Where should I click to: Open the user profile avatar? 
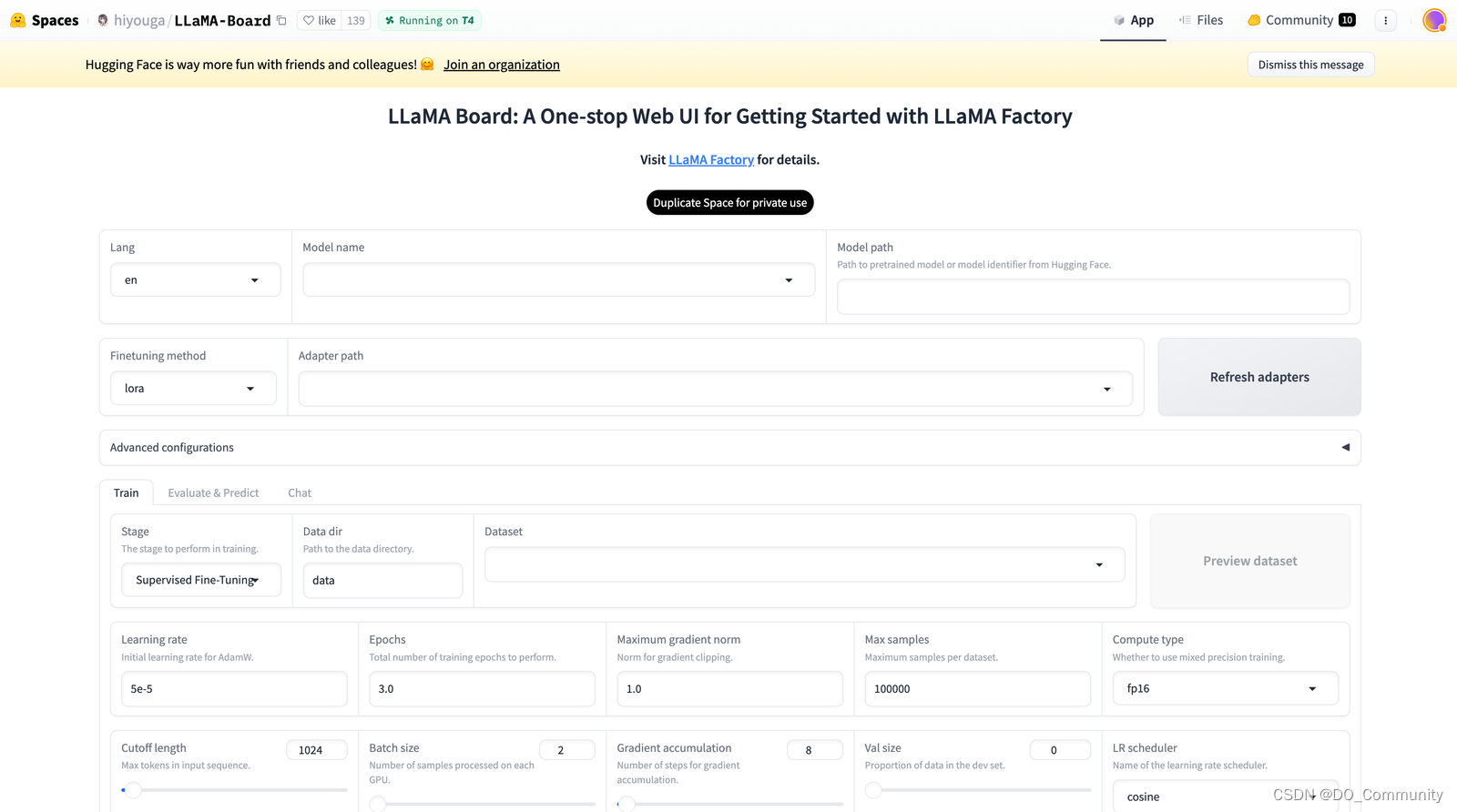tap(1434, 20)
